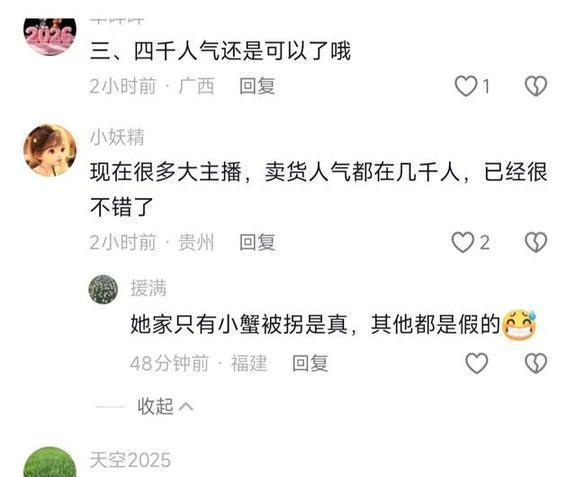Select comment text 现在很多大主播
The height and width of the screenshot is (477, 576).
pos(166,172)
